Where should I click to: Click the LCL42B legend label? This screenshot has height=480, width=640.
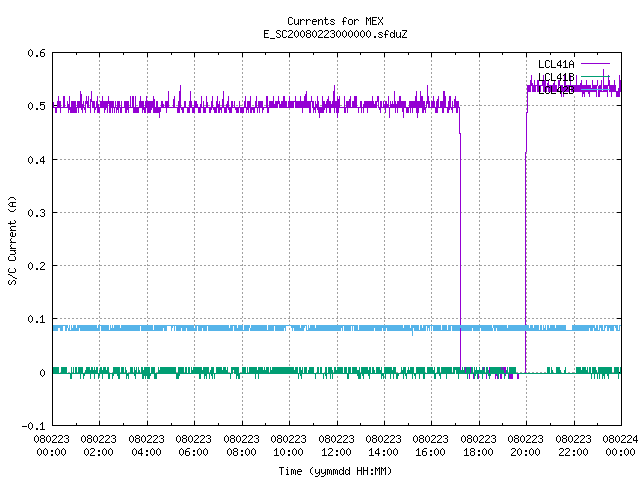[556, 90]
